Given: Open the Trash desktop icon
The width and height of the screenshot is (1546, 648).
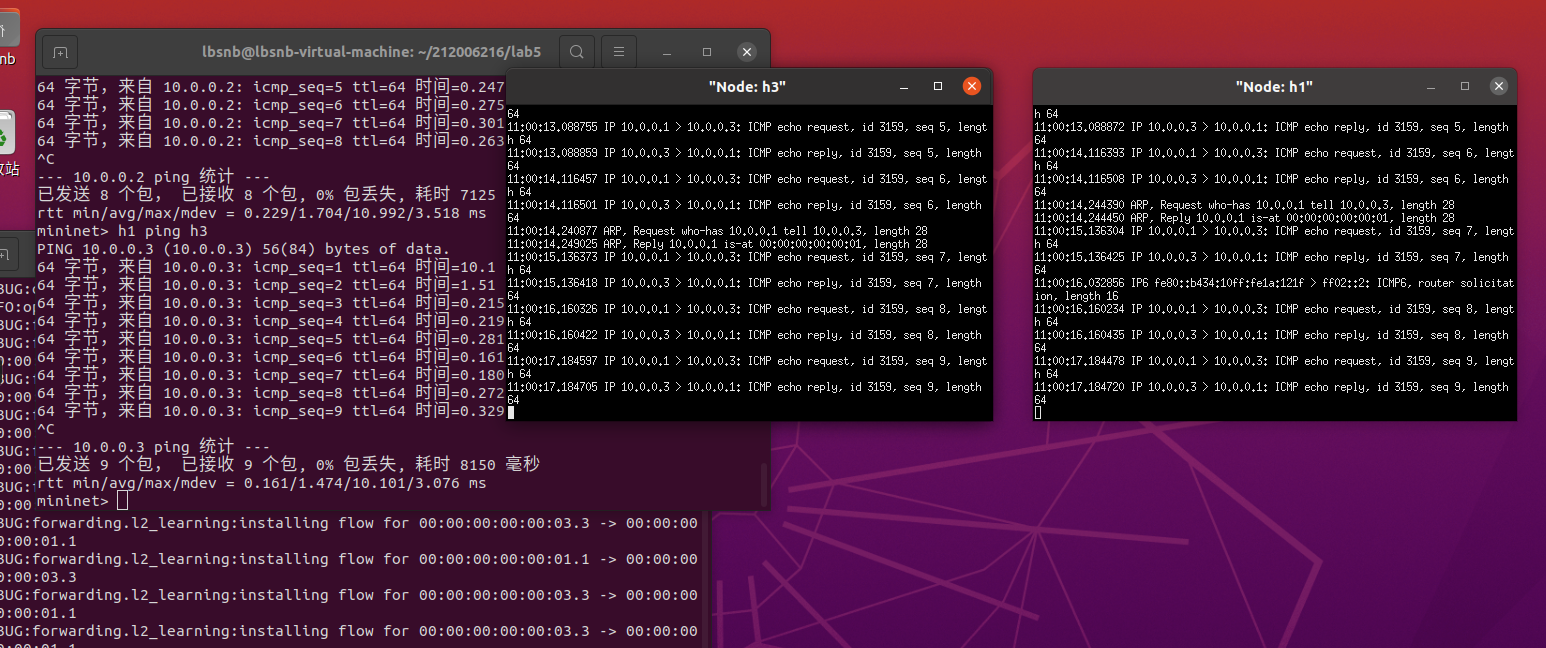Looking at the screenshot, I should click(x=6, y=133).
